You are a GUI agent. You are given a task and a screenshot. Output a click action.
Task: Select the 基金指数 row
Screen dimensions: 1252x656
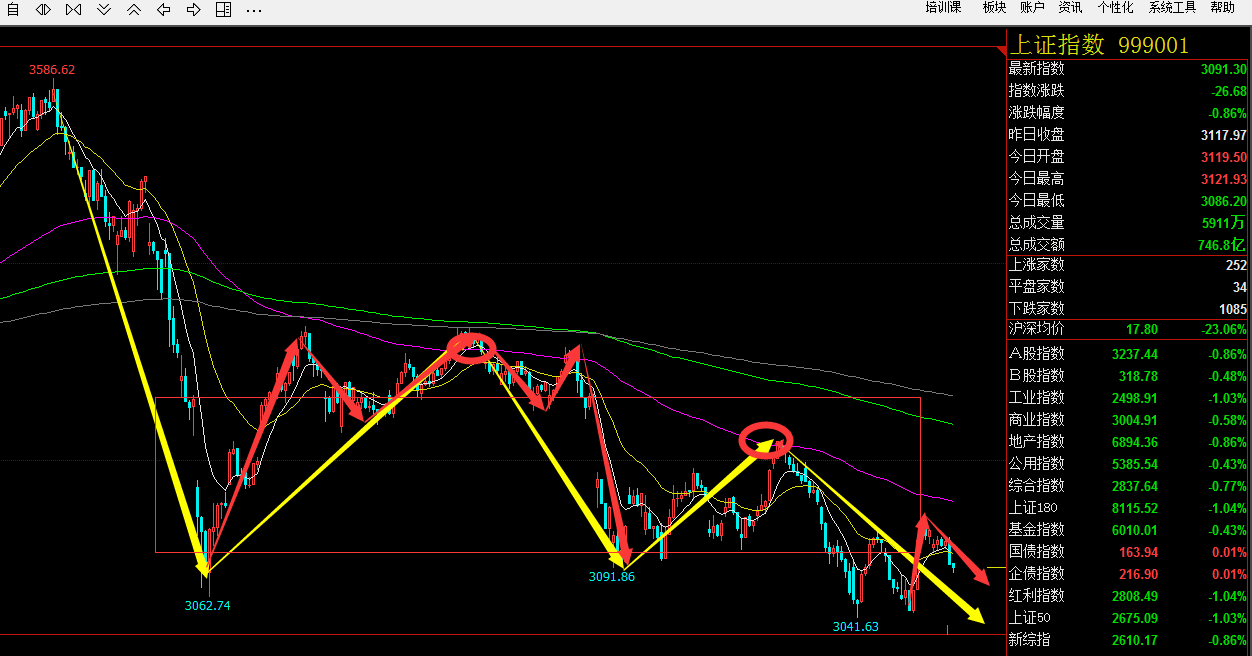1128,530
